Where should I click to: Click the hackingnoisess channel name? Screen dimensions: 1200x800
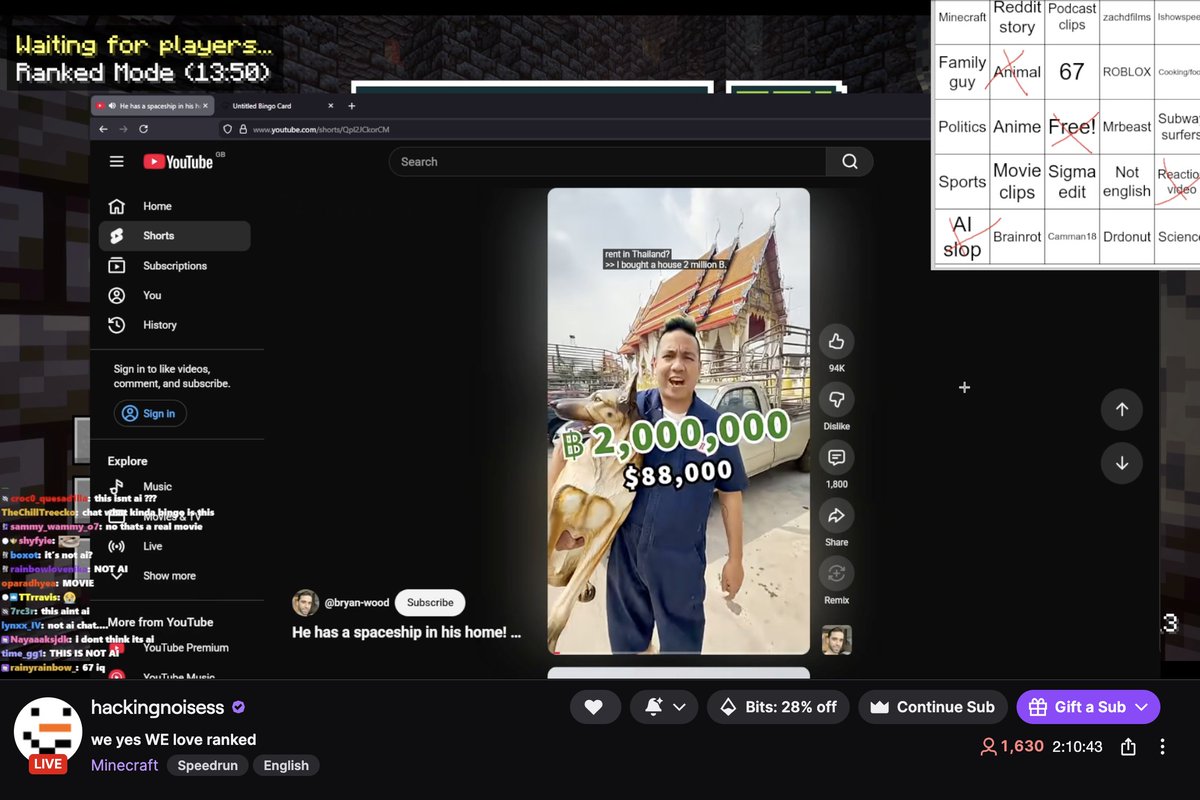(x=158, y=707)
